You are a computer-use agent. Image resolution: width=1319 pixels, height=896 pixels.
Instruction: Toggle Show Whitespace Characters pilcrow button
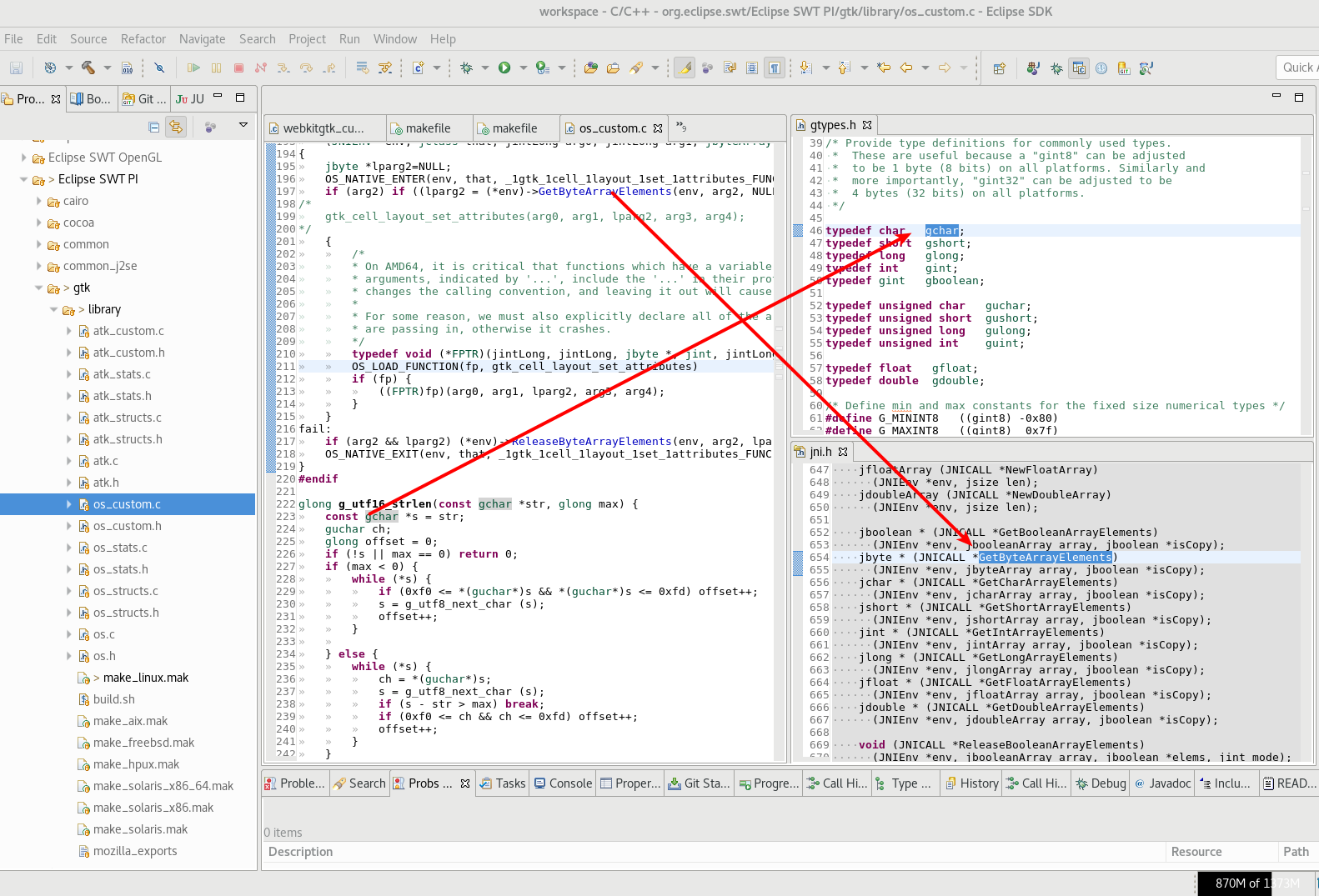click(x=775, y=68)
